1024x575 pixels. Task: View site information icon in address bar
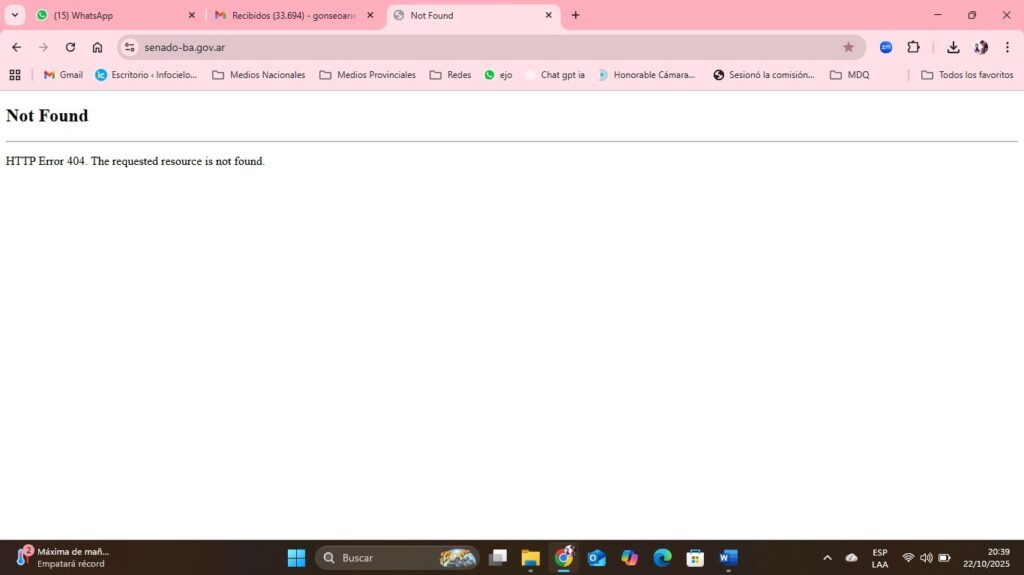pyautogui.click(x=130, y=47)
